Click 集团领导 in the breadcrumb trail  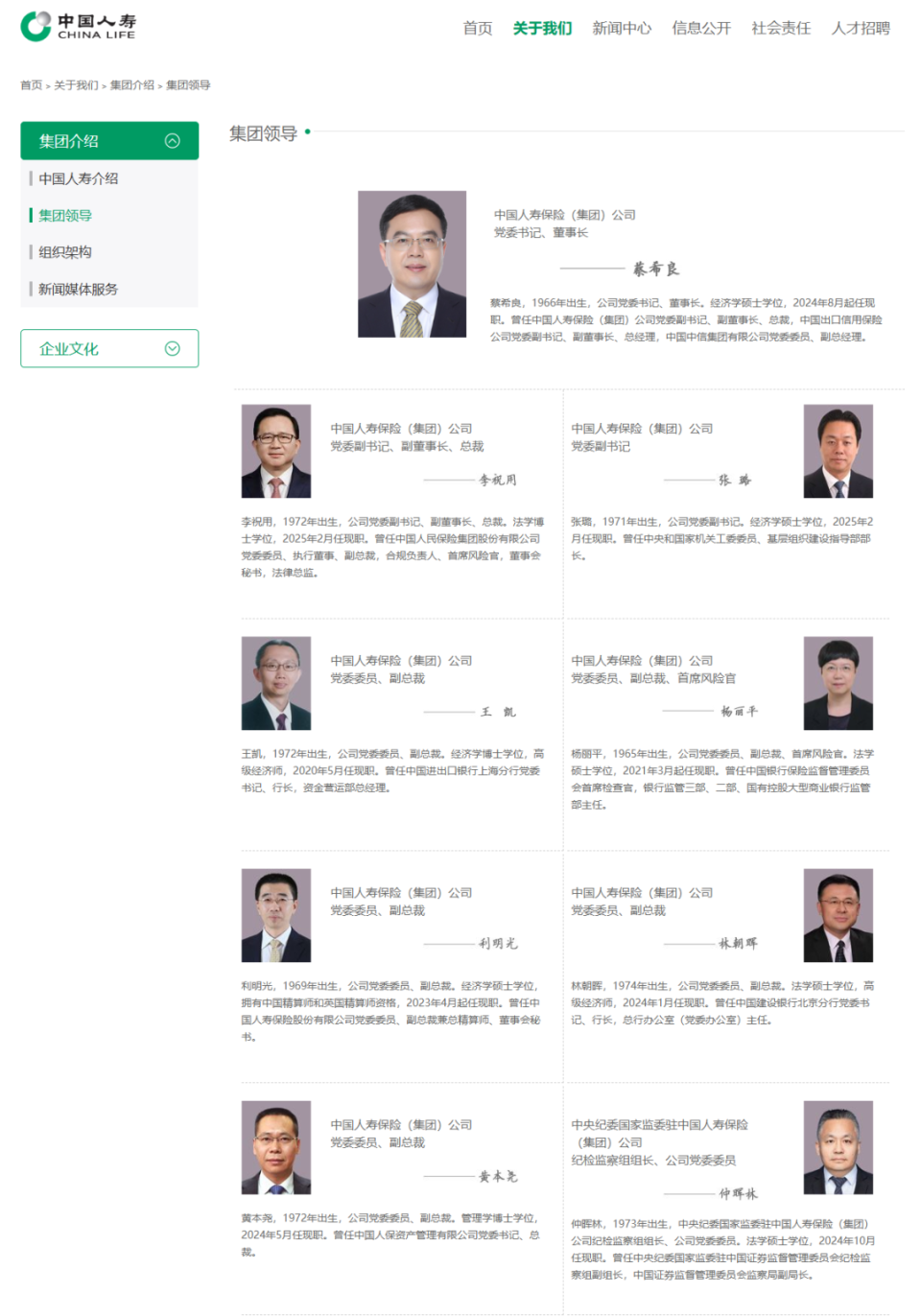pyautogui.click(x=188, y=85)
